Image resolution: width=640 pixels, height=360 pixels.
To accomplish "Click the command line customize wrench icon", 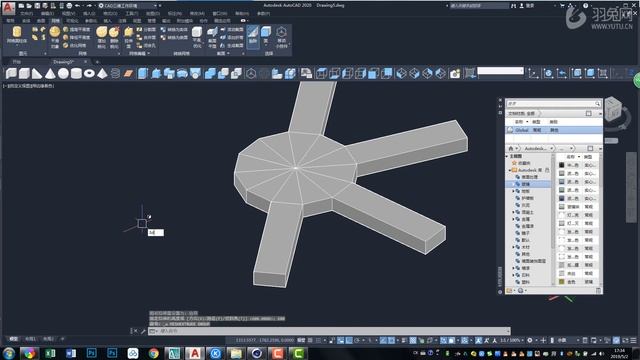I will coord(143,331).
